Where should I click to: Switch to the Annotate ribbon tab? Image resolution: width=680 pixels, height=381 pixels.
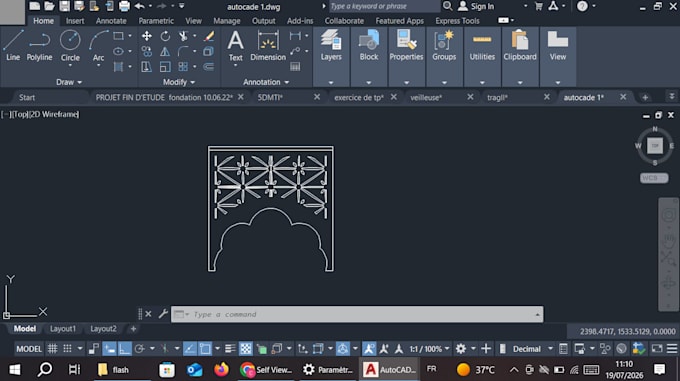111,20
